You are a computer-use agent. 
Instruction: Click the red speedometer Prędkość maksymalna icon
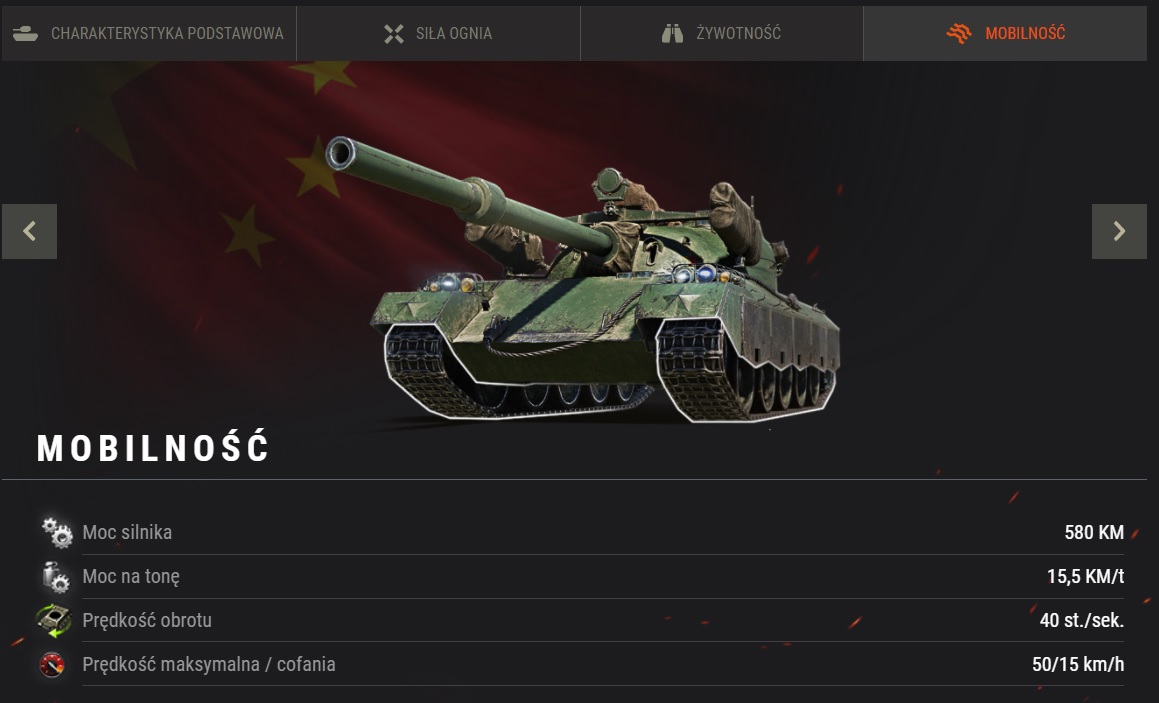click(52, 665)
